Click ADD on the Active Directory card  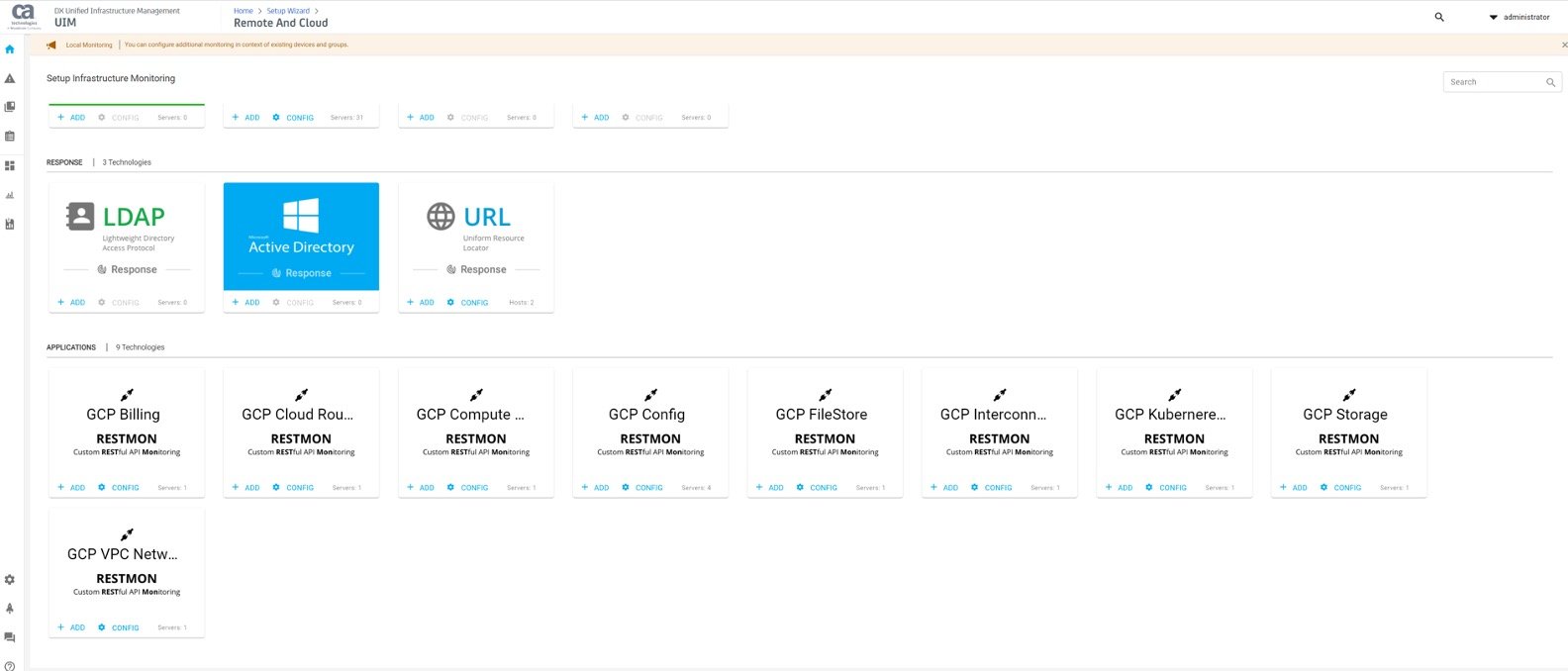(x=245, y=302)
